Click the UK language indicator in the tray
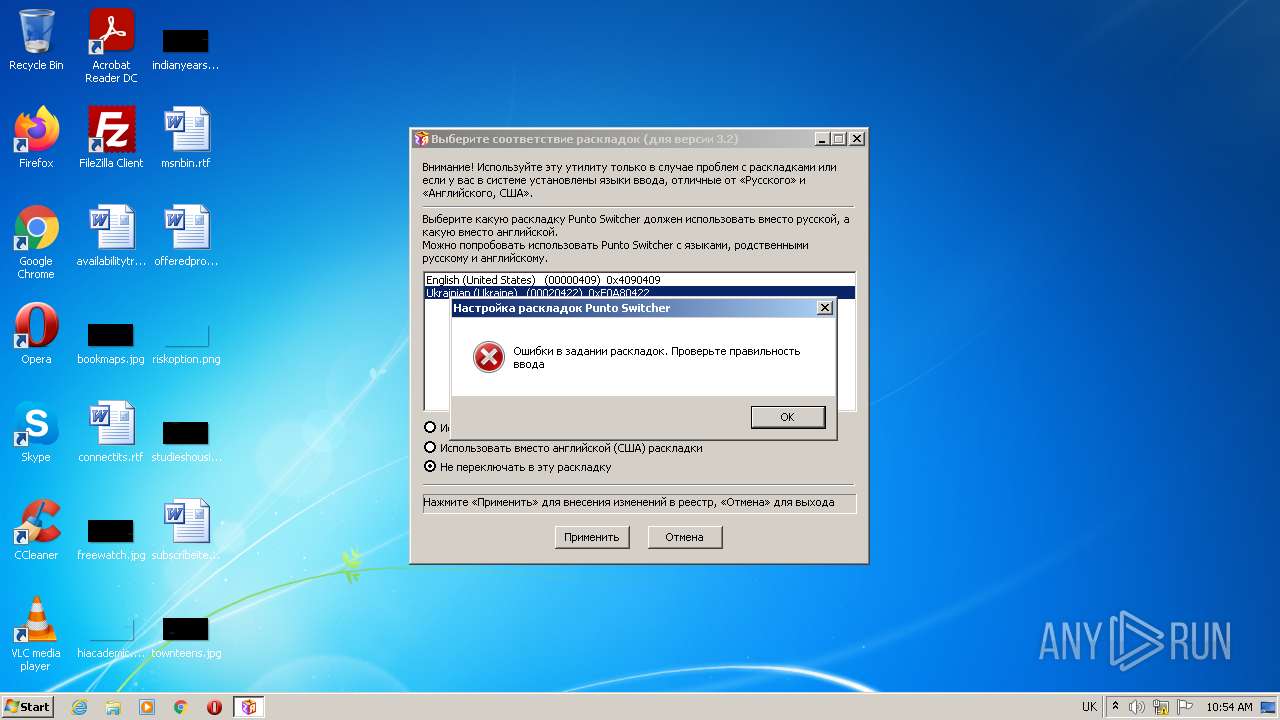1280x720 pixels. point(1089,707)
